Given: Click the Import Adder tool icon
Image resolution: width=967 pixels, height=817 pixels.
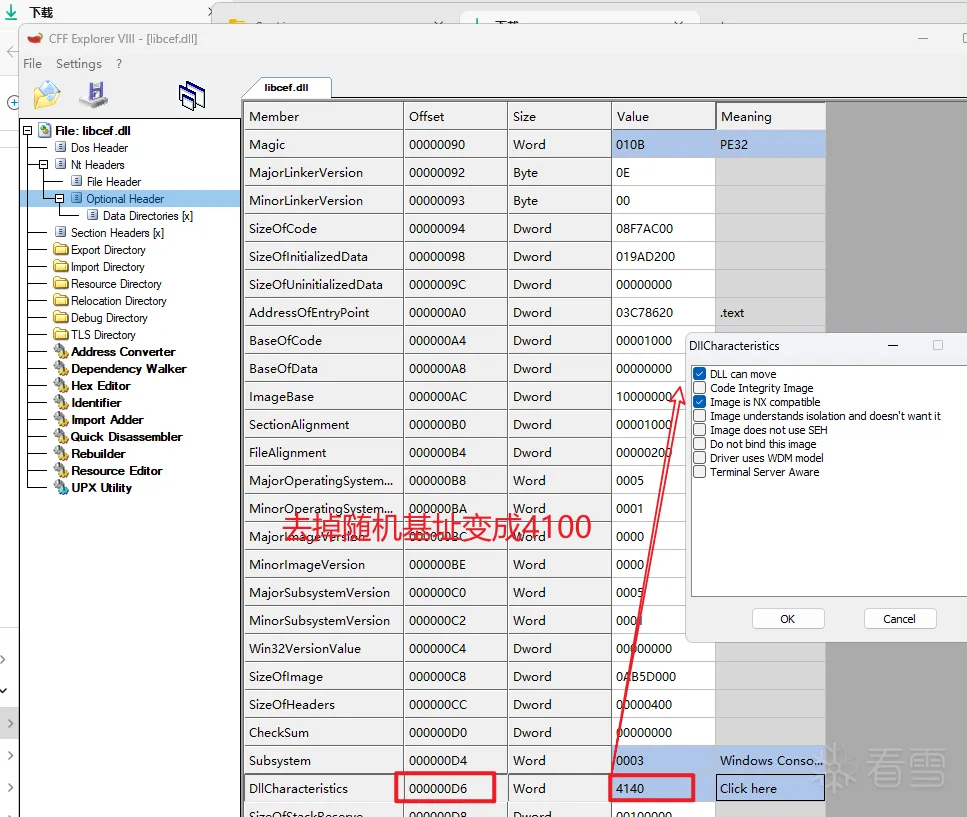Looking at the screenshot, I should (x=61, y=419).
